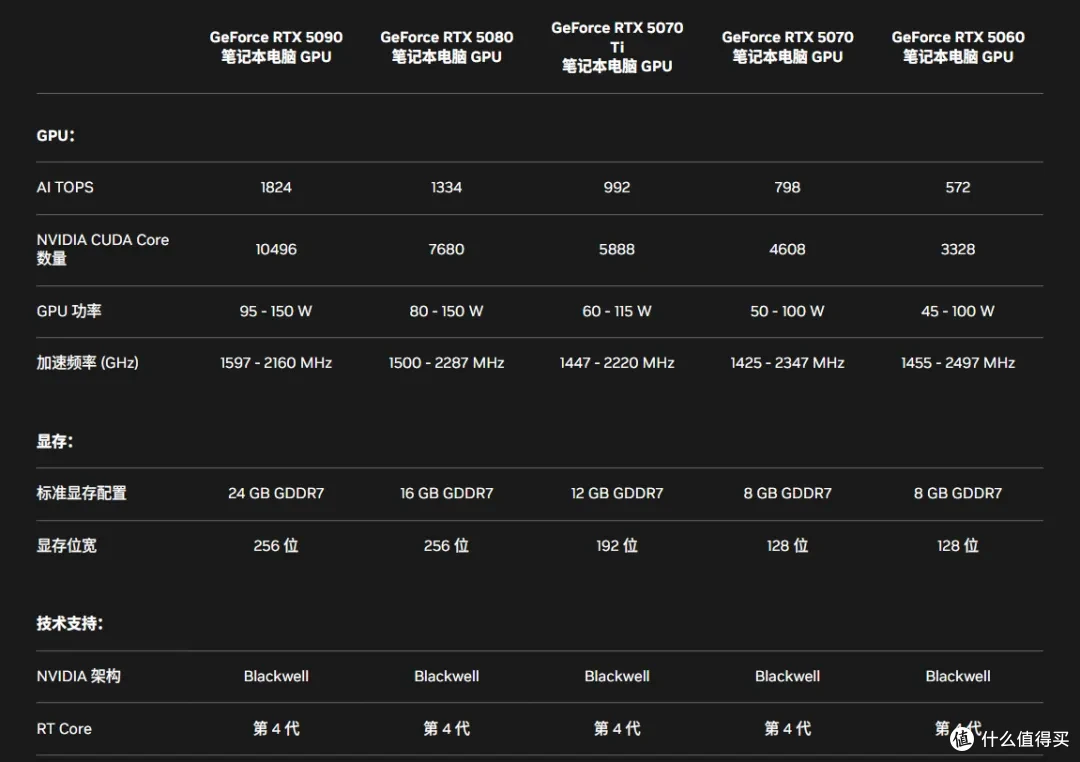Select the GeForce RTX 5060 column header
Screen dimensions: 1080x762
pyautogui.click(x=958, y=47)
